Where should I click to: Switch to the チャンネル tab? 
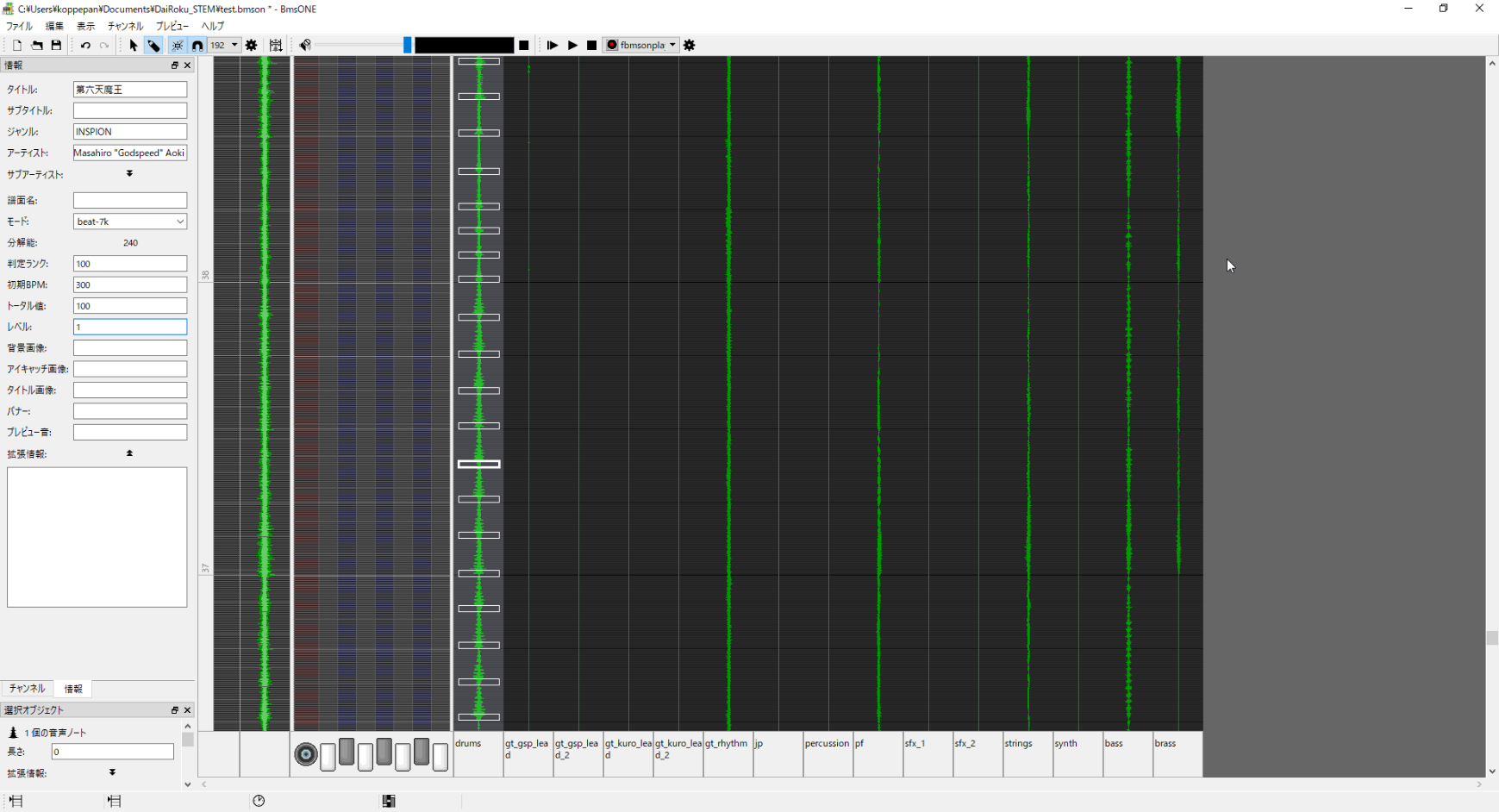coord(28,689)
